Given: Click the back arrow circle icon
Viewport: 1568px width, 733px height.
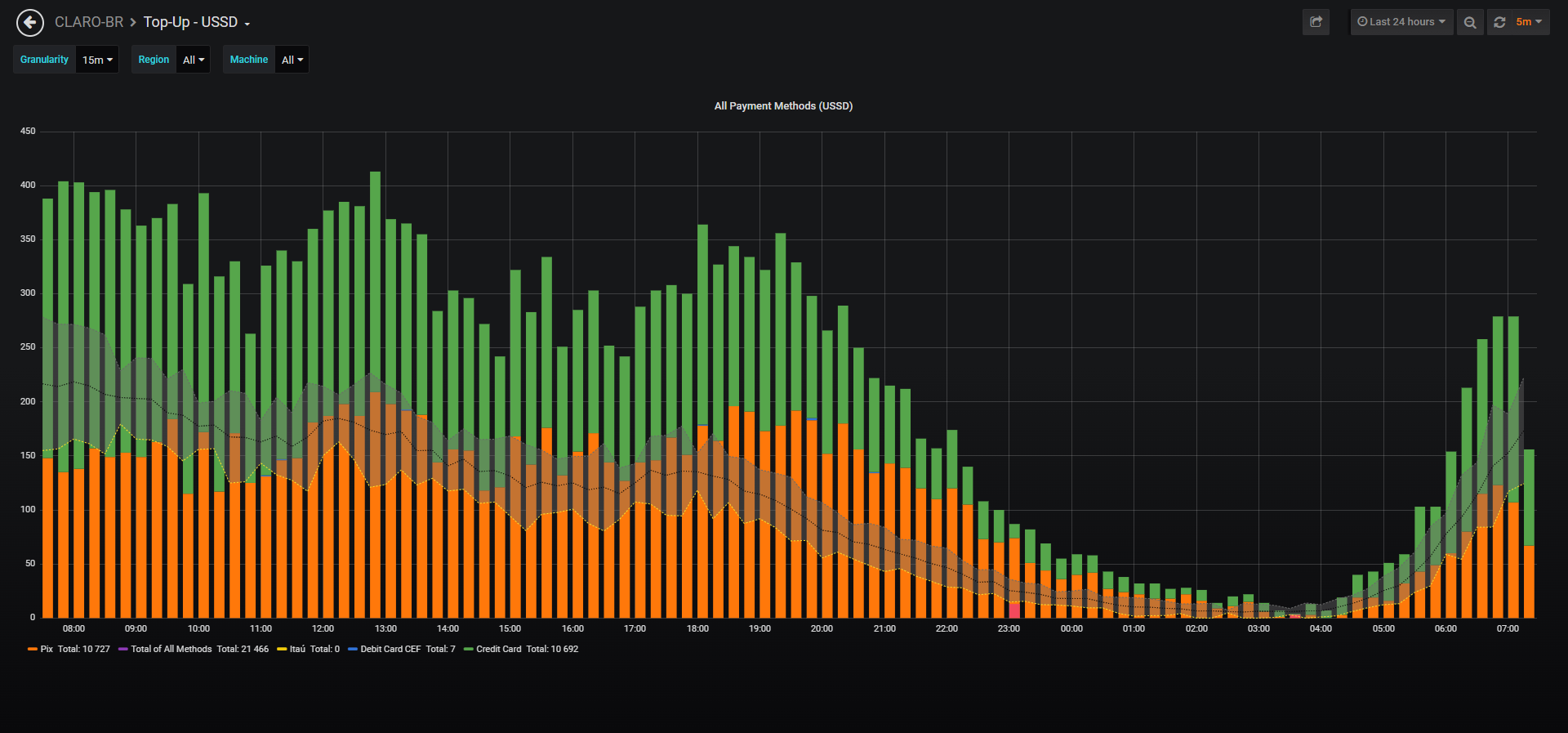Looking at the screenshot, I should coord(30,22).
